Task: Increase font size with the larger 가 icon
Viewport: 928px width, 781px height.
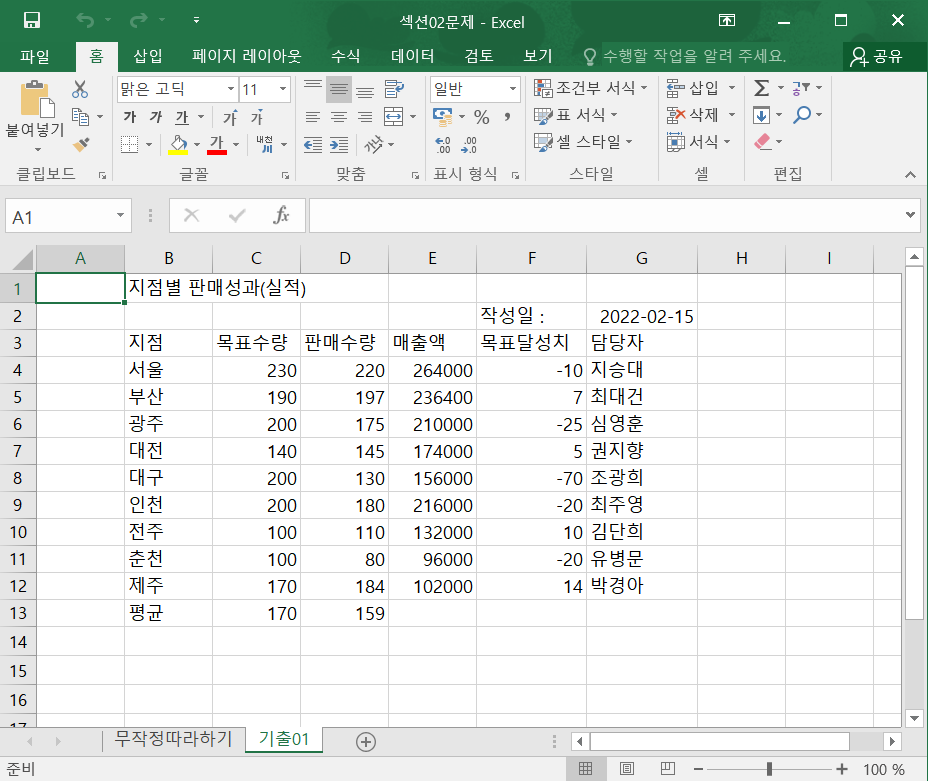Action: (230, 117)
